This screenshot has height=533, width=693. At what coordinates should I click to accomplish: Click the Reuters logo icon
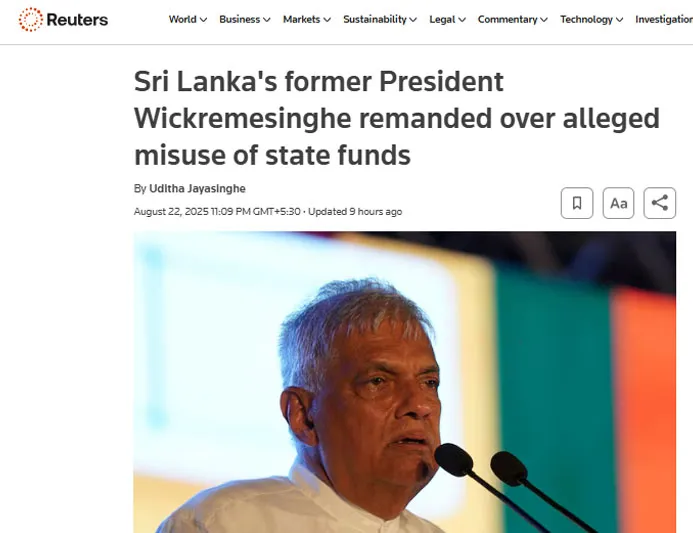(x=30, y=19)
